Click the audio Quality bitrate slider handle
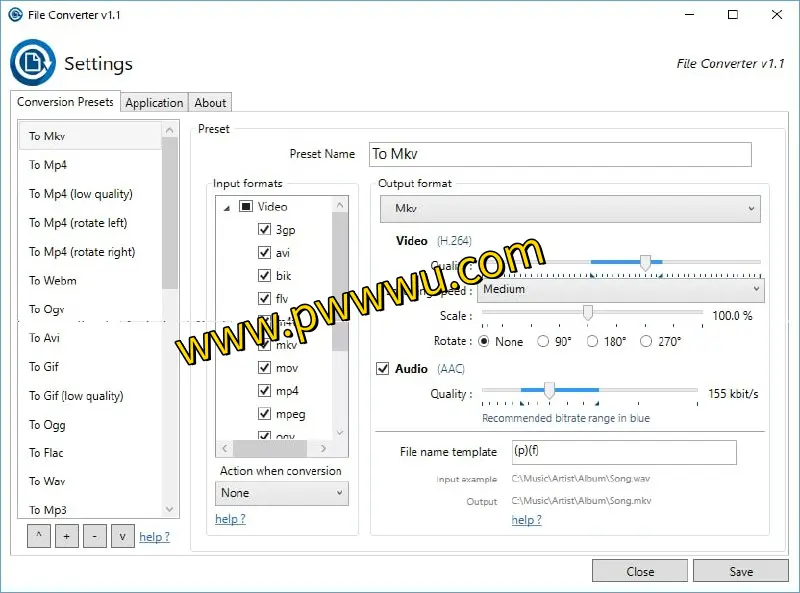 pos(549,392)
